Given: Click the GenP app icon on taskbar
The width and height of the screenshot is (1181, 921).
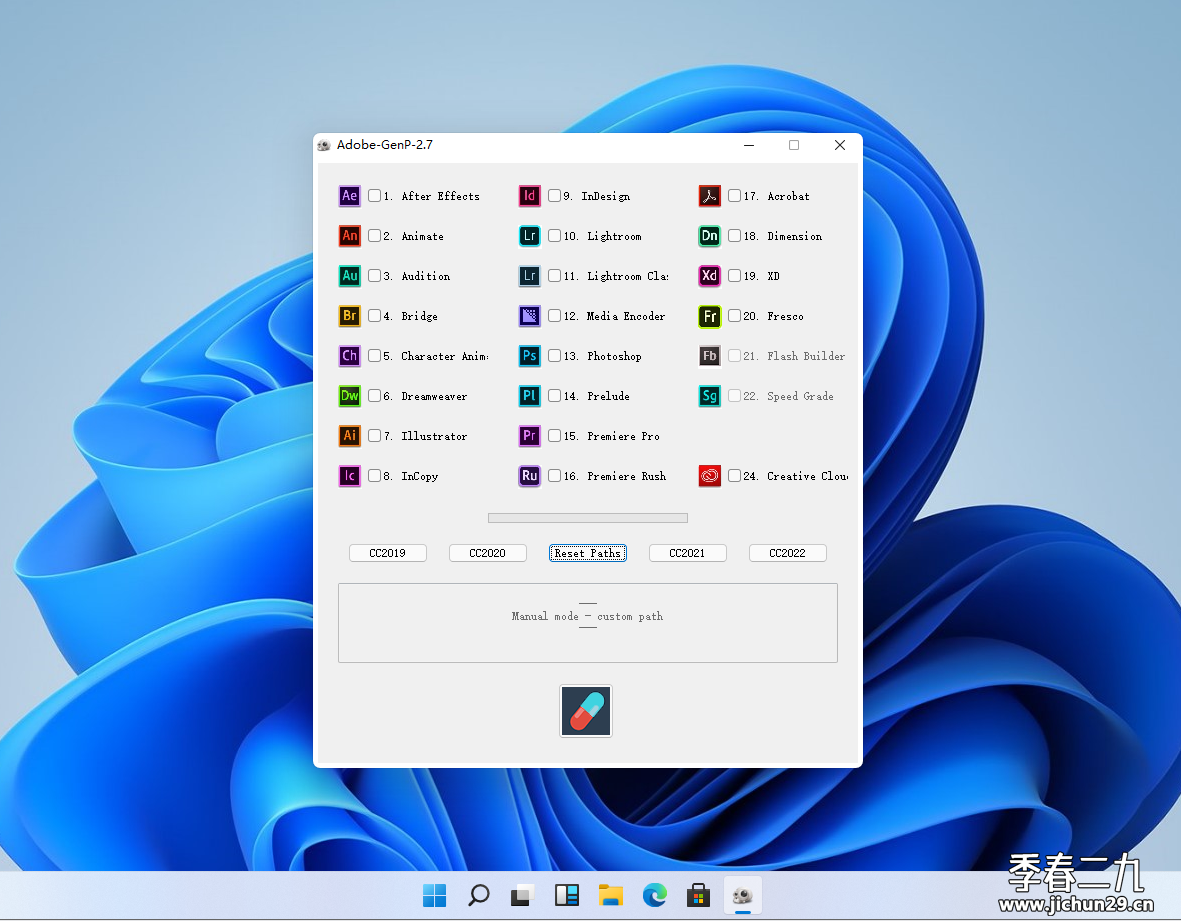Looking at the screenshot, I should tap(743, 895).
